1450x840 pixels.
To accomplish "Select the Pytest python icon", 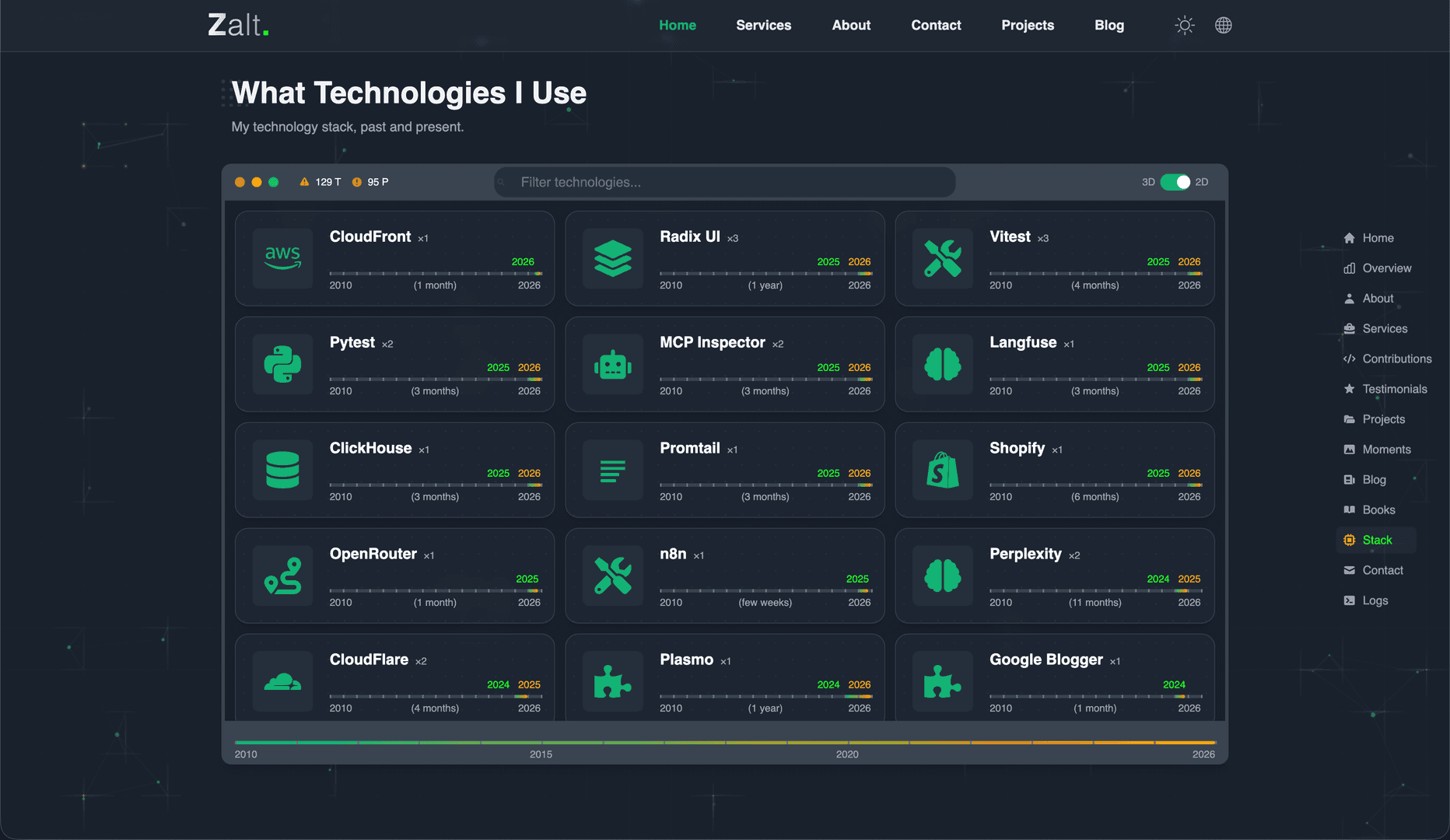I will 282,364.
